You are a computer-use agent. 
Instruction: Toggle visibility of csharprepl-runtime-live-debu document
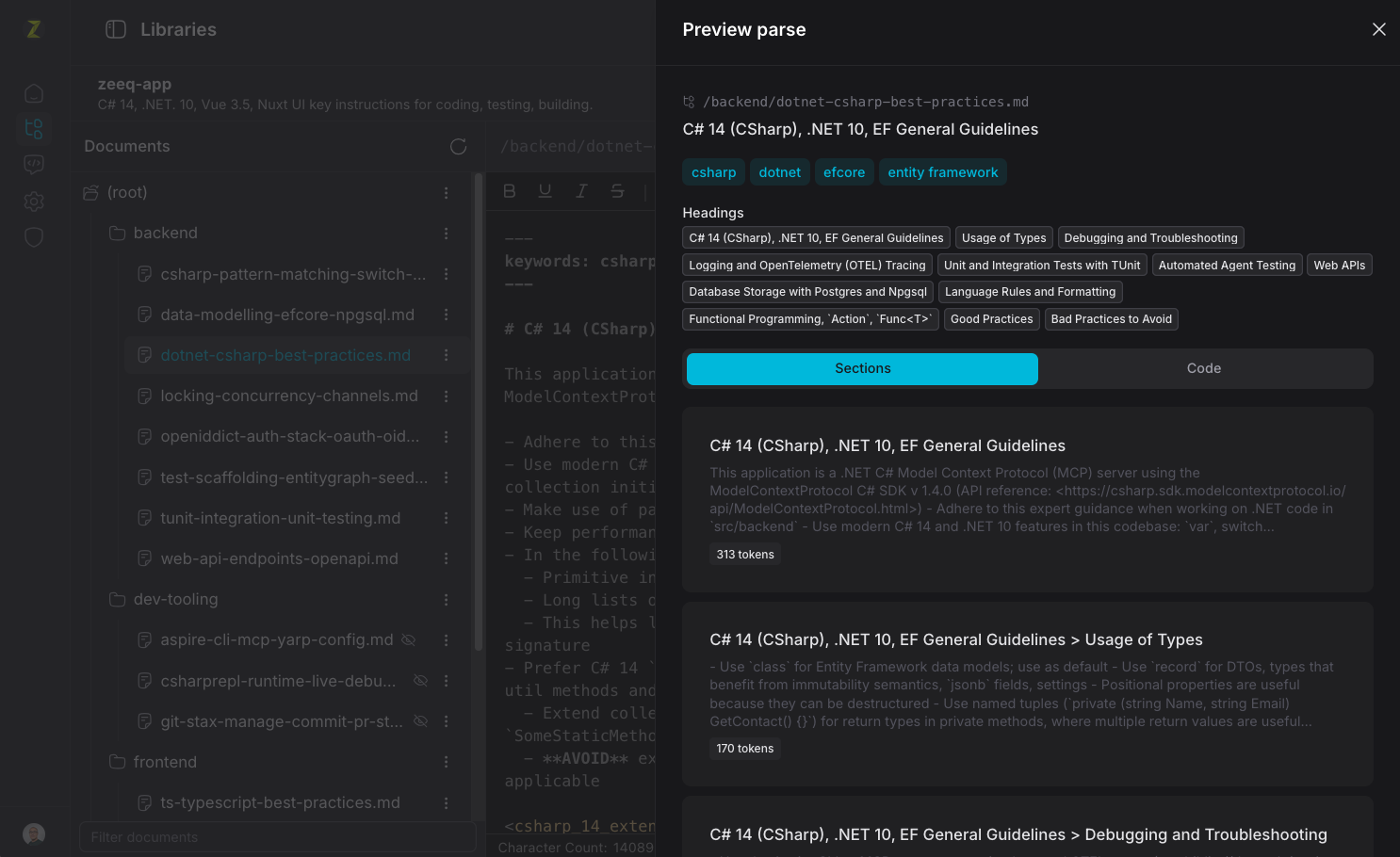point(421,681)
